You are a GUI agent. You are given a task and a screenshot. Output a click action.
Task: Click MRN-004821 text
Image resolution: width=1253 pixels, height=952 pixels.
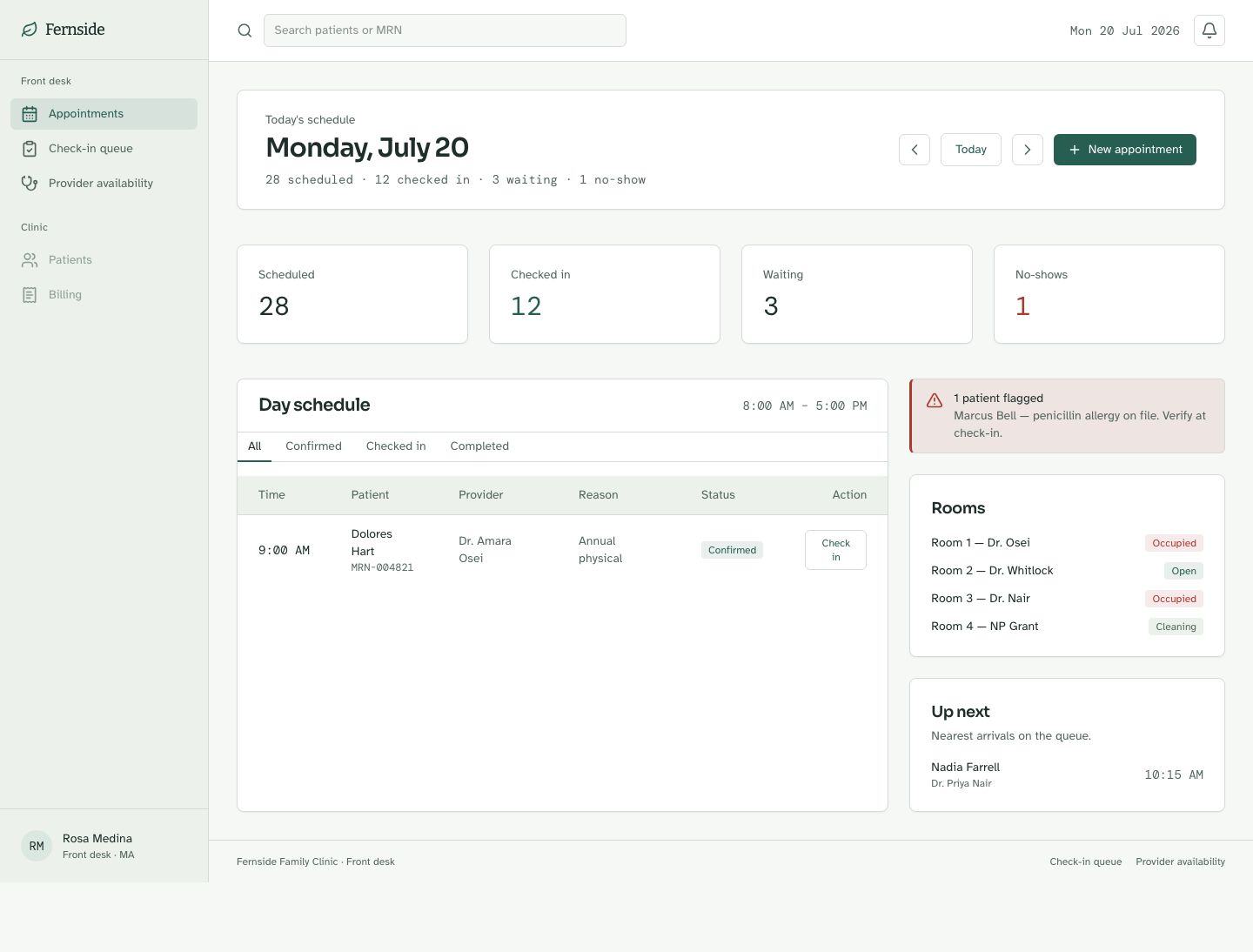(382, 567)
